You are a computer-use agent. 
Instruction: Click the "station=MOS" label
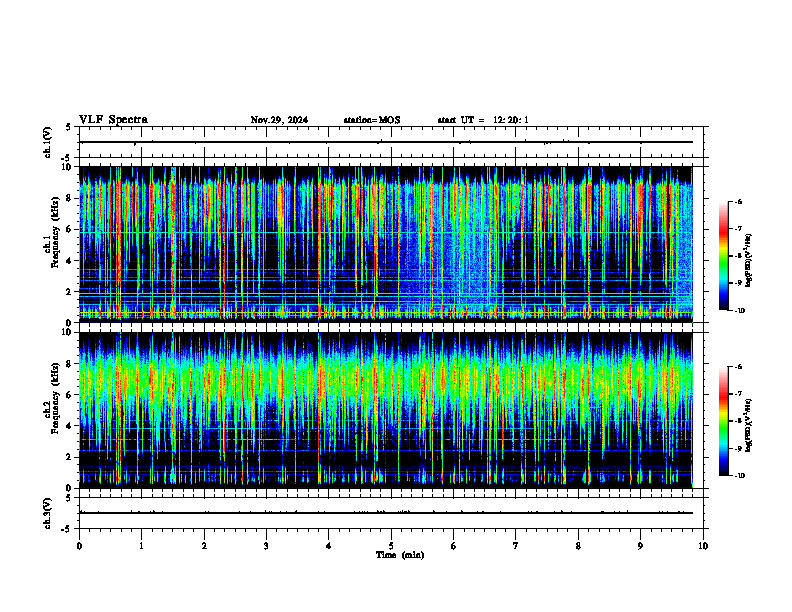click(372, 120)
